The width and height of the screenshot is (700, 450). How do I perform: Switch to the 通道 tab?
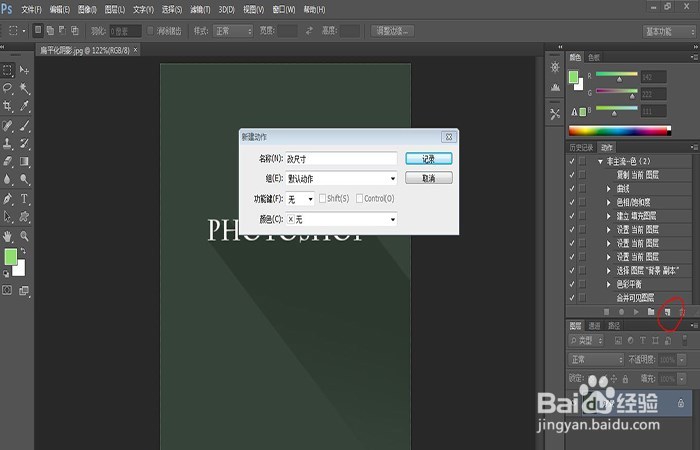pyautogui.click(x=595, y=325)
